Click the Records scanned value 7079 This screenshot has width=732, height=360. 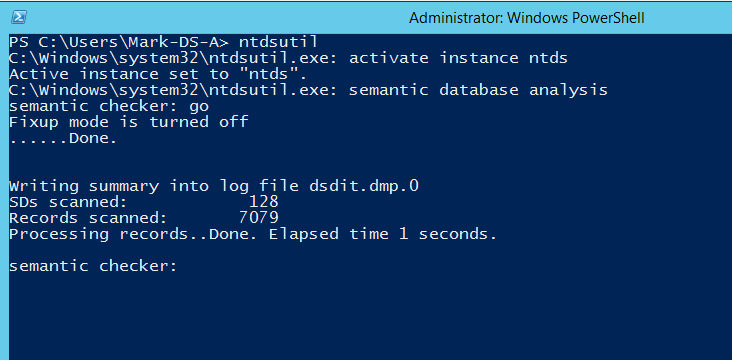(x=259, y=218)
